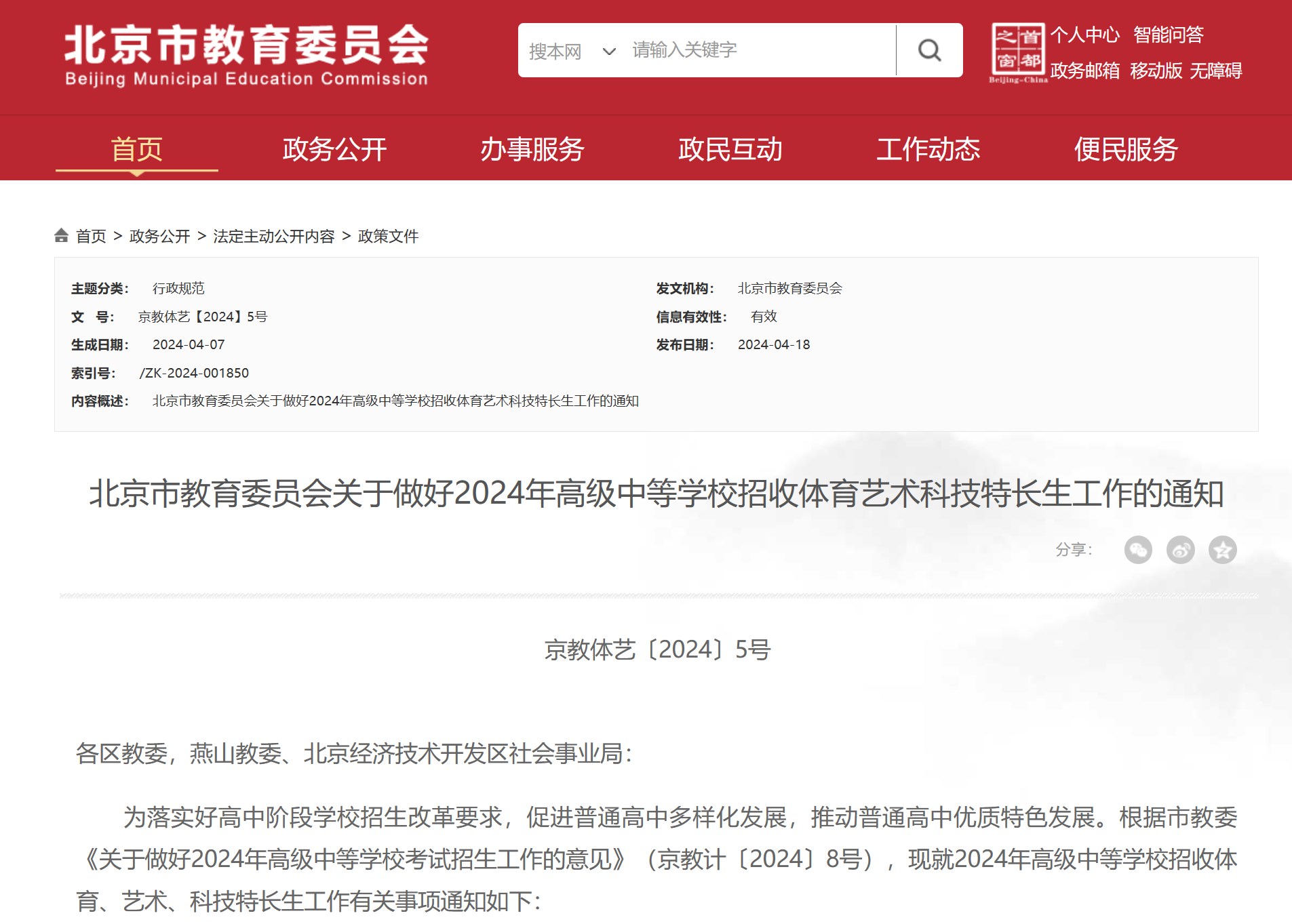This screenshot has width=1292, height=924.
Task: Click topic category value 行政规范
Action: click(178, 288)
